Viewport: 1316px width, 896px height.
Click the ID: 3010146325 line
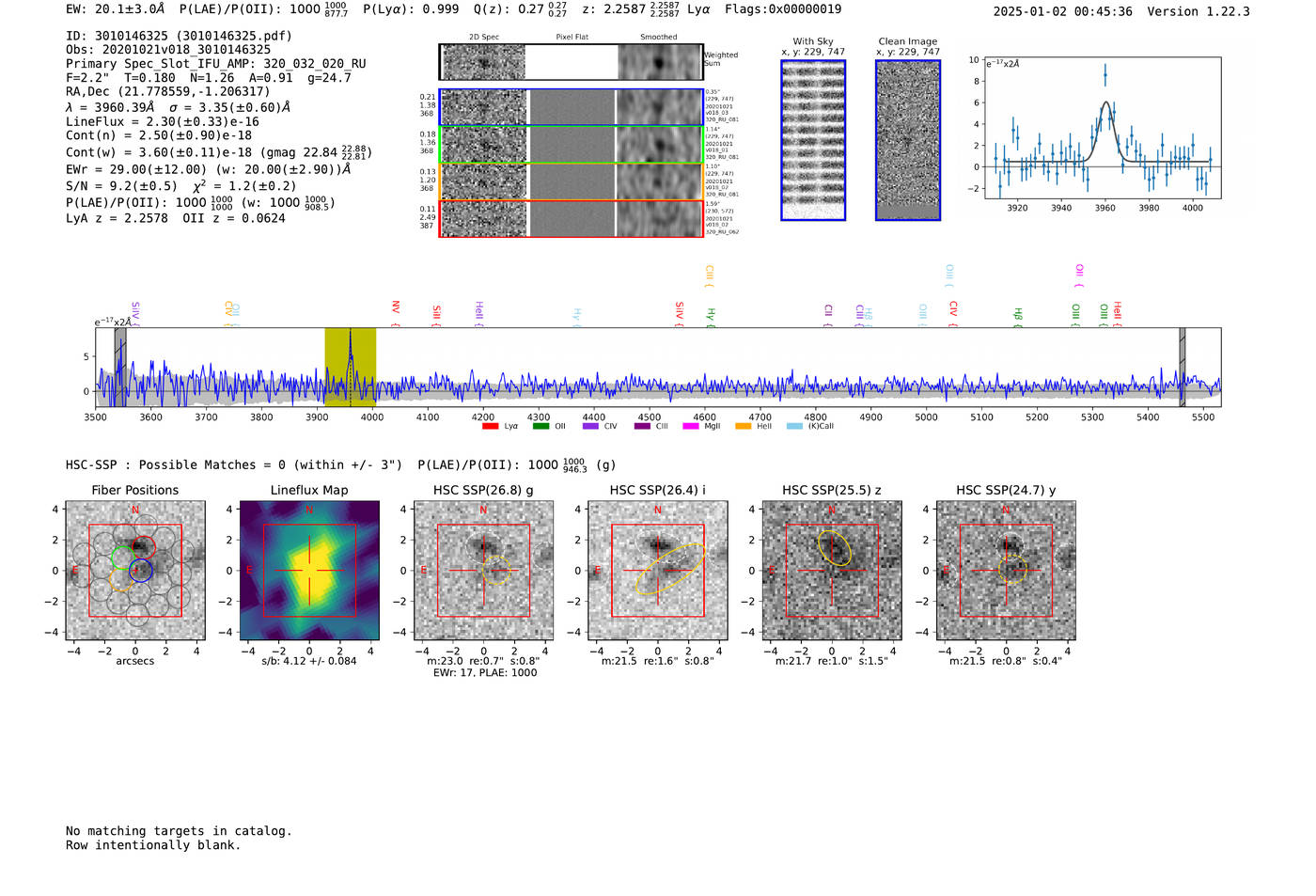179,36
